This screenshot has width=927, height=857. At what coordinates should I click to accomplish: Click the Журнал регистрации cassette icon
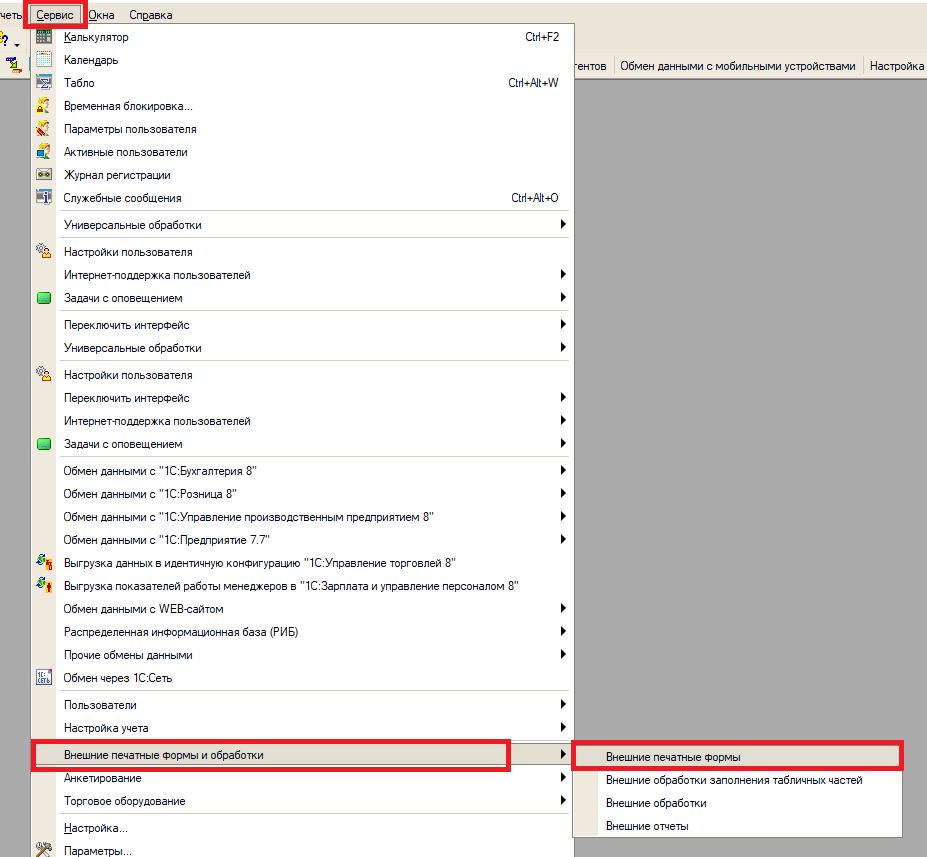[44, 174]
